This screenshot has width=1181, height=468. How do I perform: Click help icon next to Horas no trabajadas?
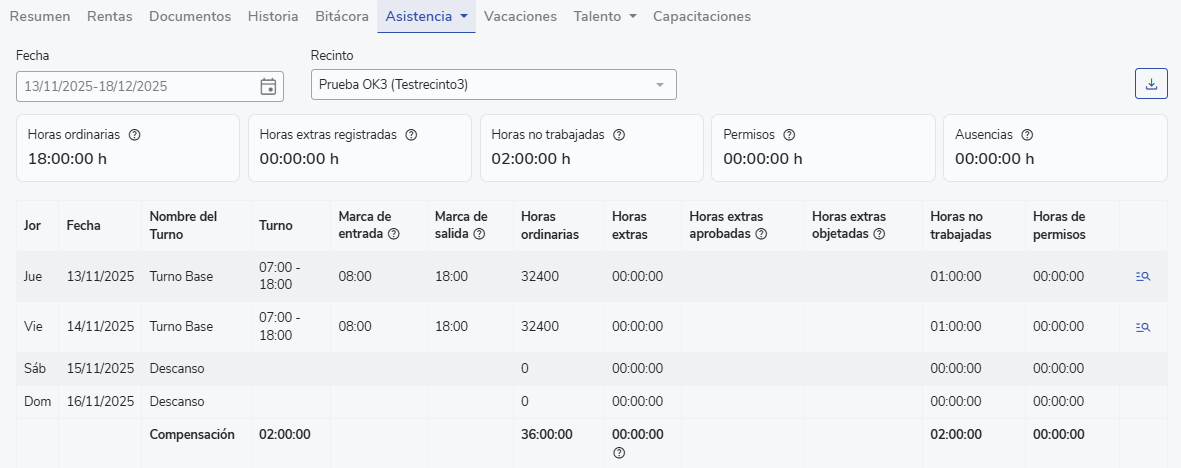tap(619, 135)
